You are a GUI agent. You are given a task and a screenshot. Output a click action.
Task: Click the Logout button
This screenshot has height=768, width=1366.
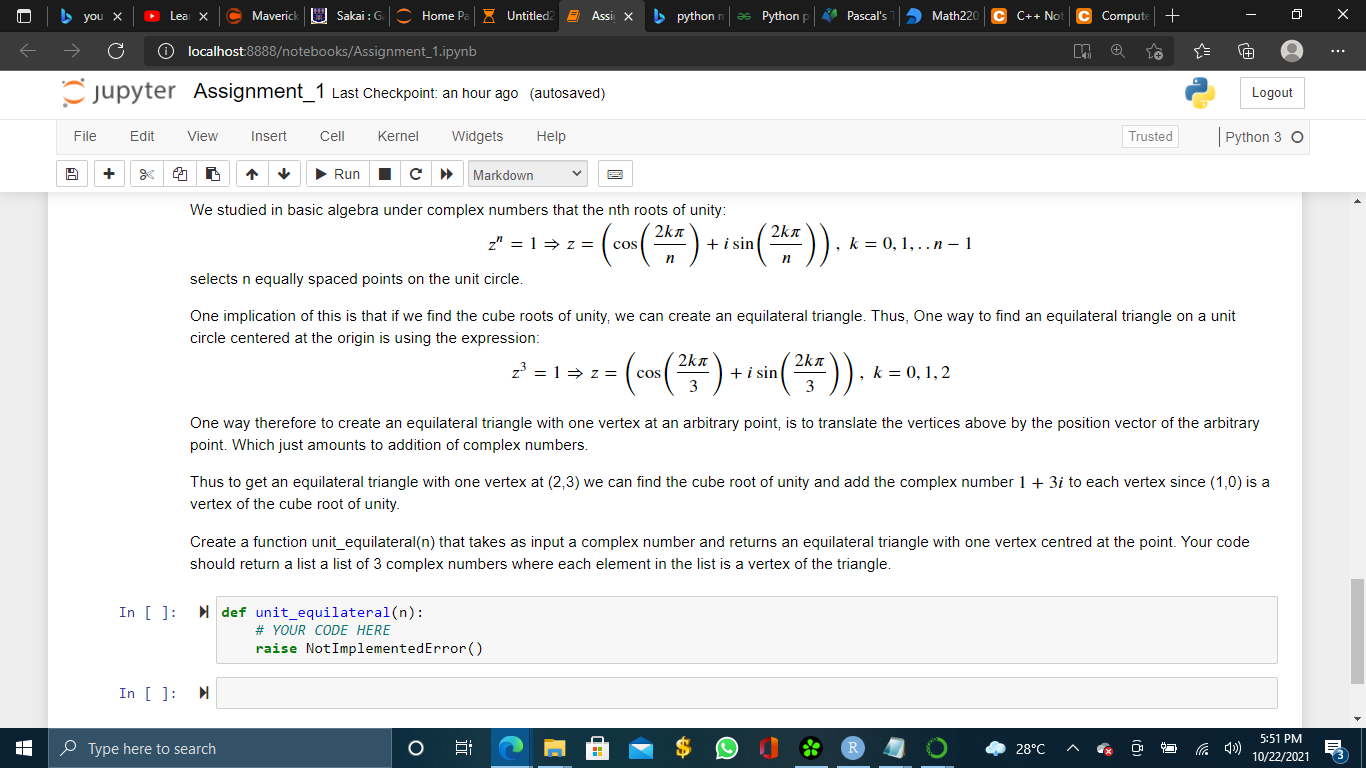click(x=1272, y=92)
